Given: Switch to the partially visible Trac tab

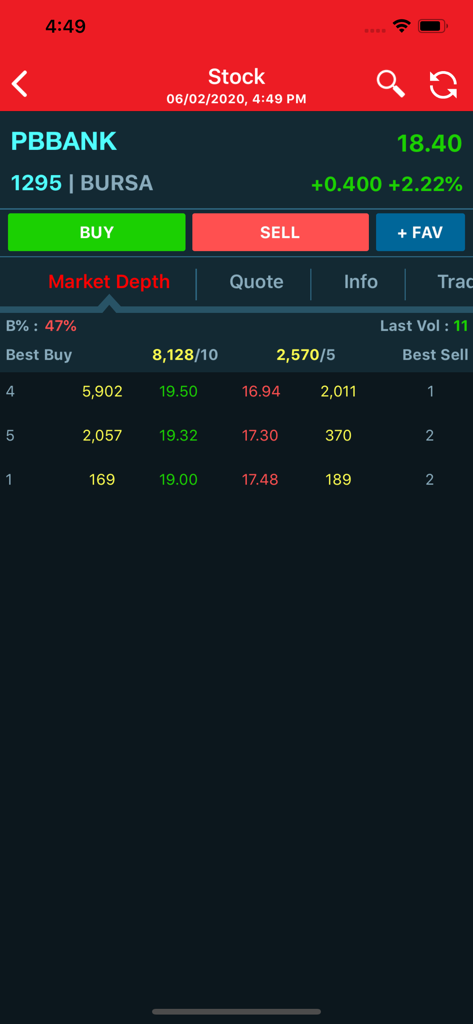Looking at the screenshot, I should coord(455,281).
